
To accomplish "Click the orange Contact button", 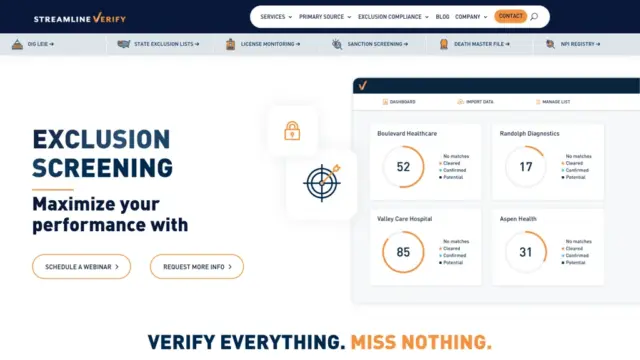I will click(511, 16).
